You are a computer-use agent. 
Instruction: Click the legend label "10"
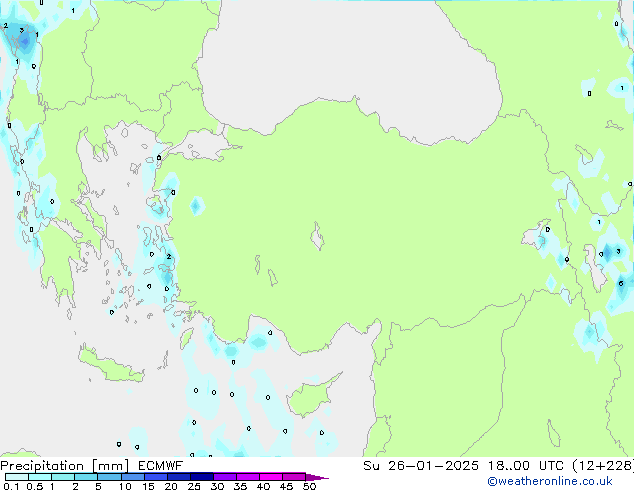125,486
